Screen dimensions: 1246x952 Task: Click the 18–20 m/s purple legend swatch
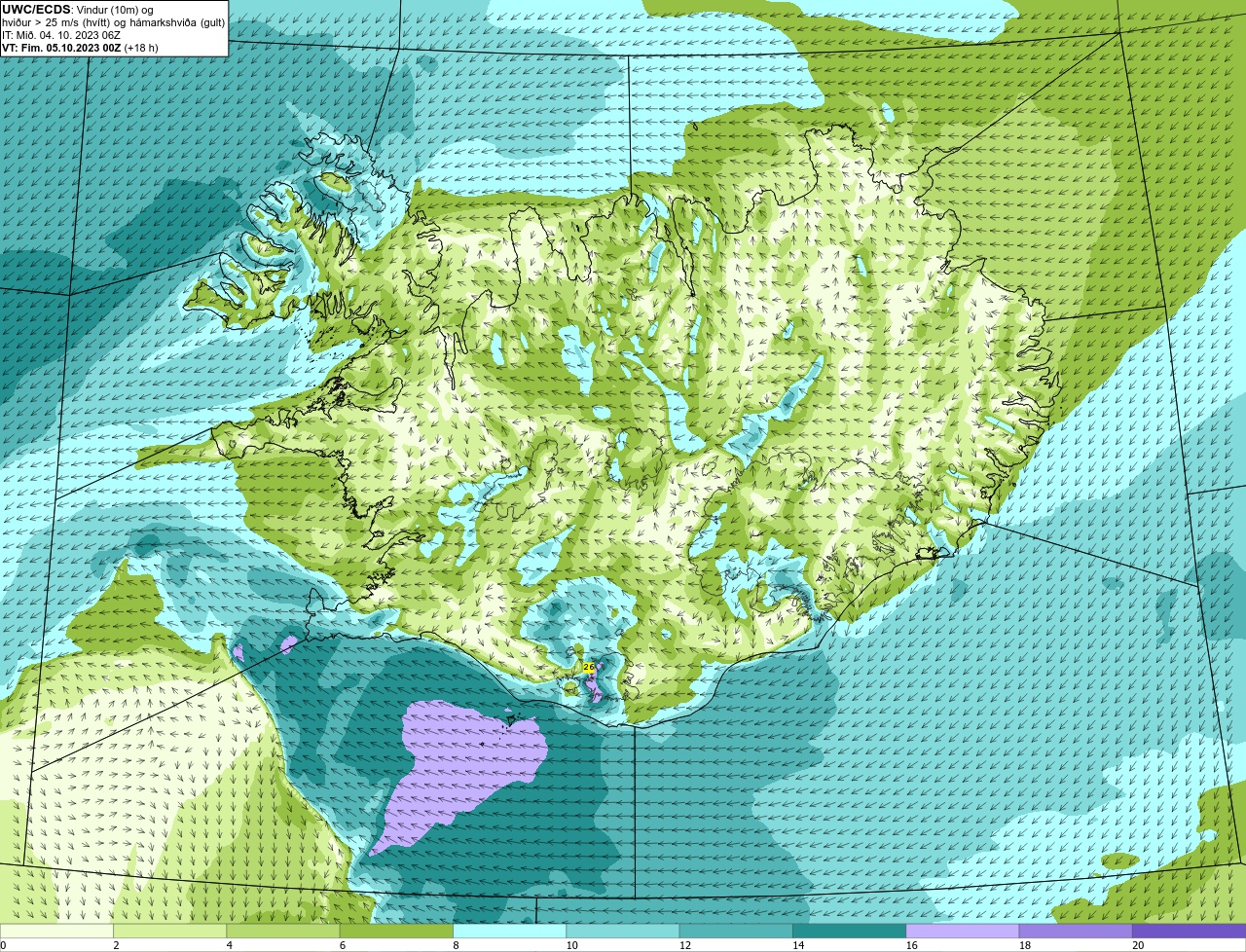pos(1076,932)
